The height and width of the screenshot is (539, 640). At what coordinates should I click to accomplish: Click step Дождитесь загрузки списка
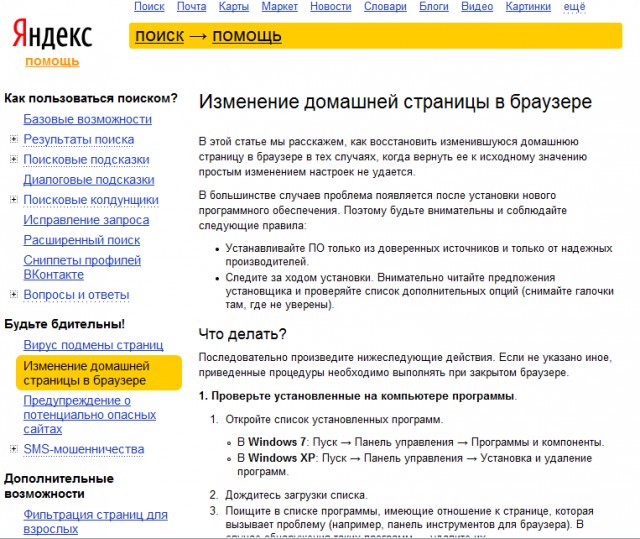pos(296,495)
